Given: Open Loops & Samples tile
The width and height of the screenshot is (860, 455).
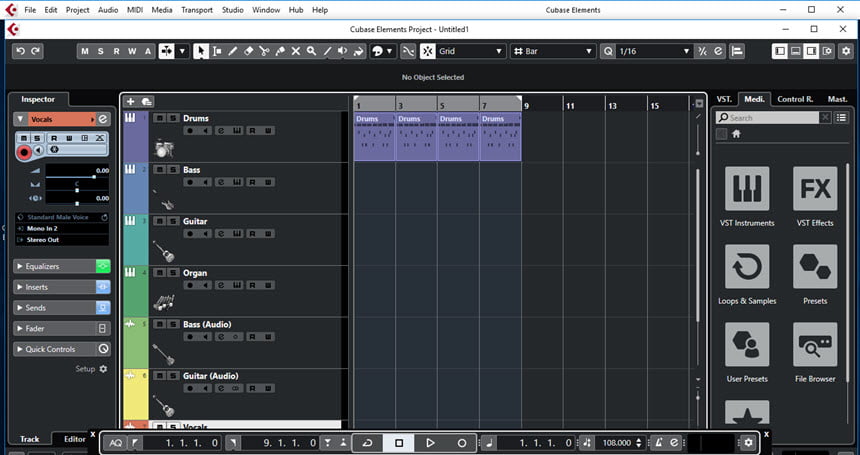Looking at the screenshot, I should 746,267.
